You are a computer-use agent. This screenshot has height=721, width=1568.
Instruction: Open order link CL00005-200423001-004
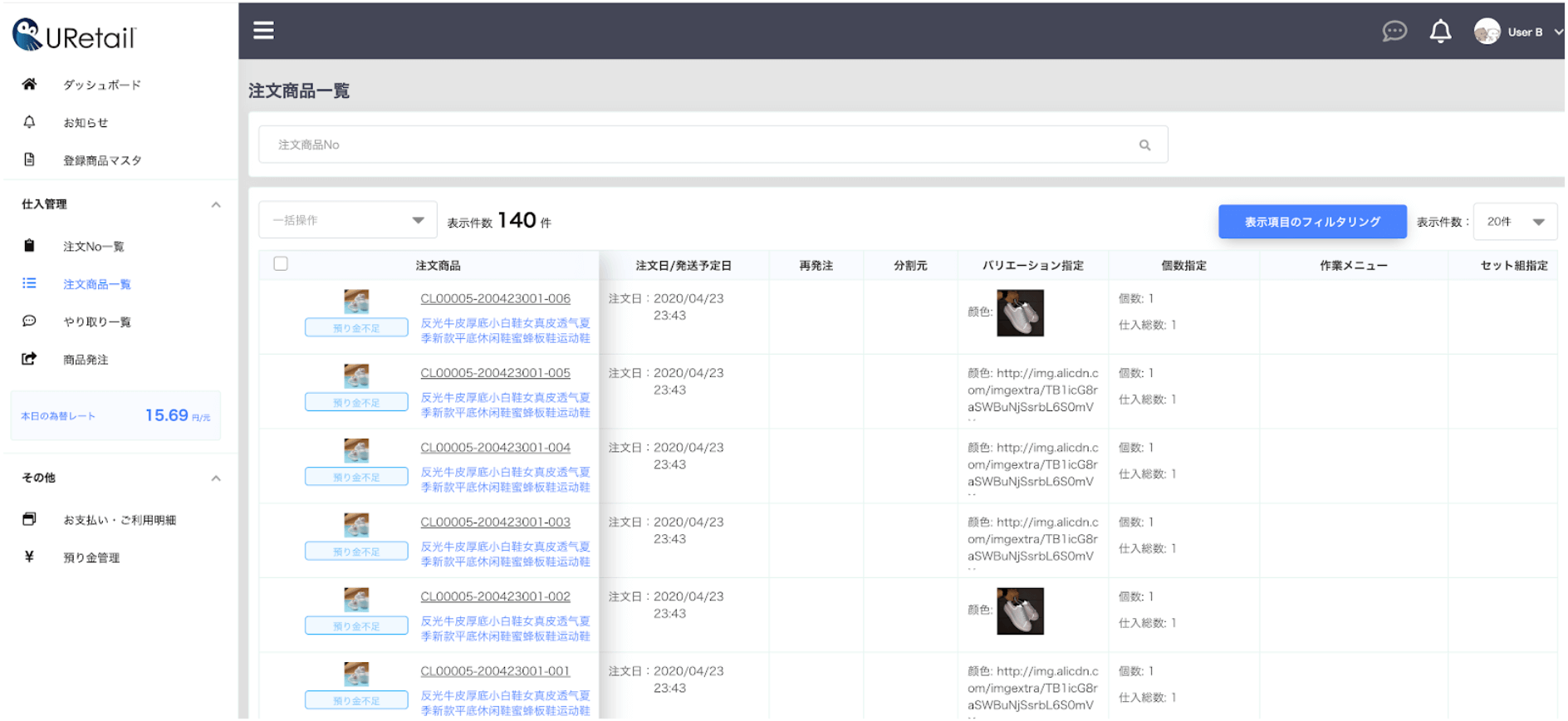click(495, 447)
